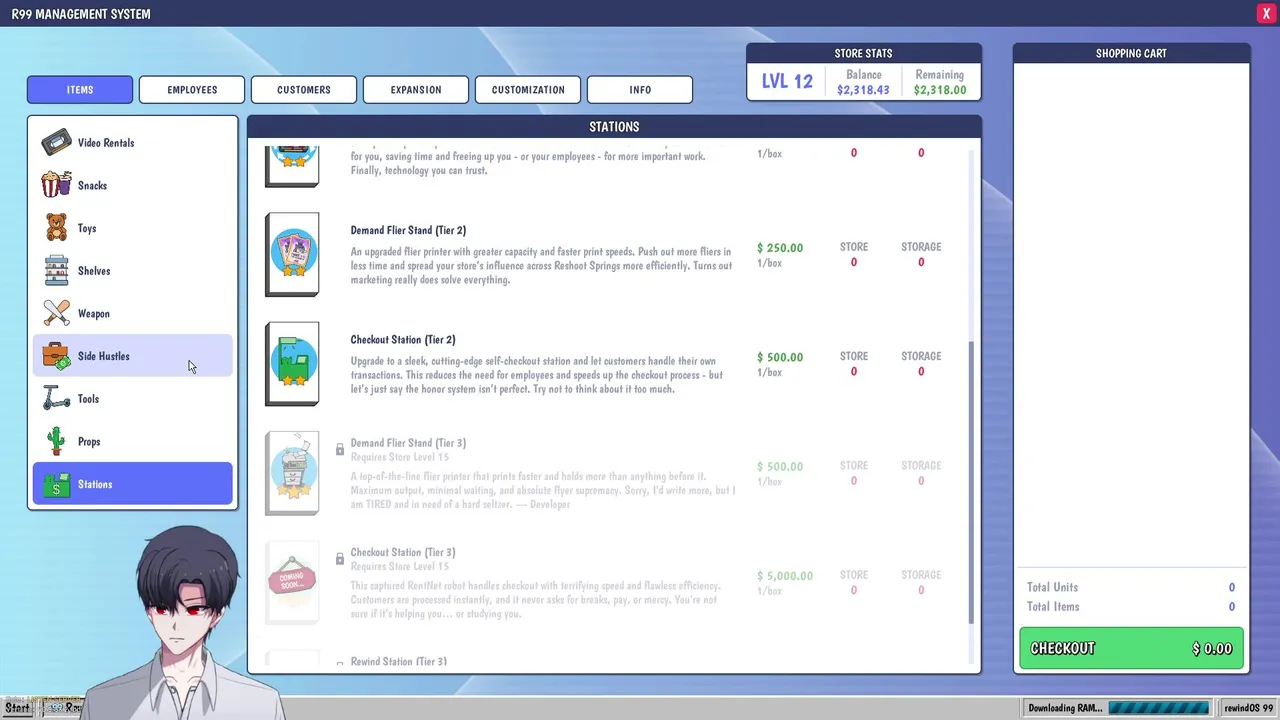
Task: Close the R99 Management System window
Action: [x=1266, y=13]
